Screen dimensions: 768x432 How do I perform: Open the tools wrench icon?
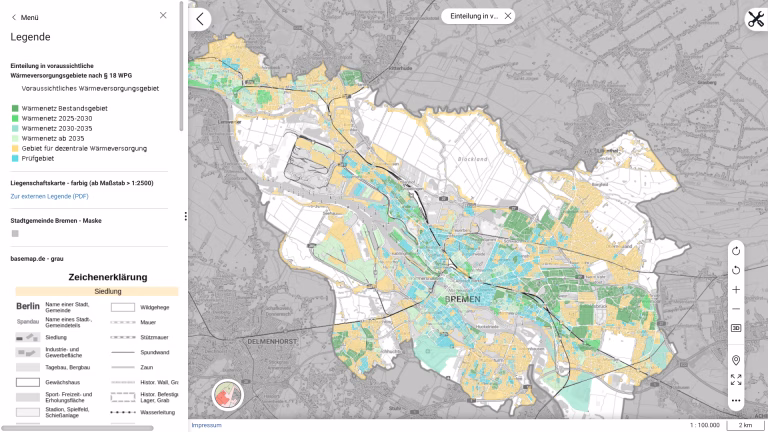click(755, 19)
